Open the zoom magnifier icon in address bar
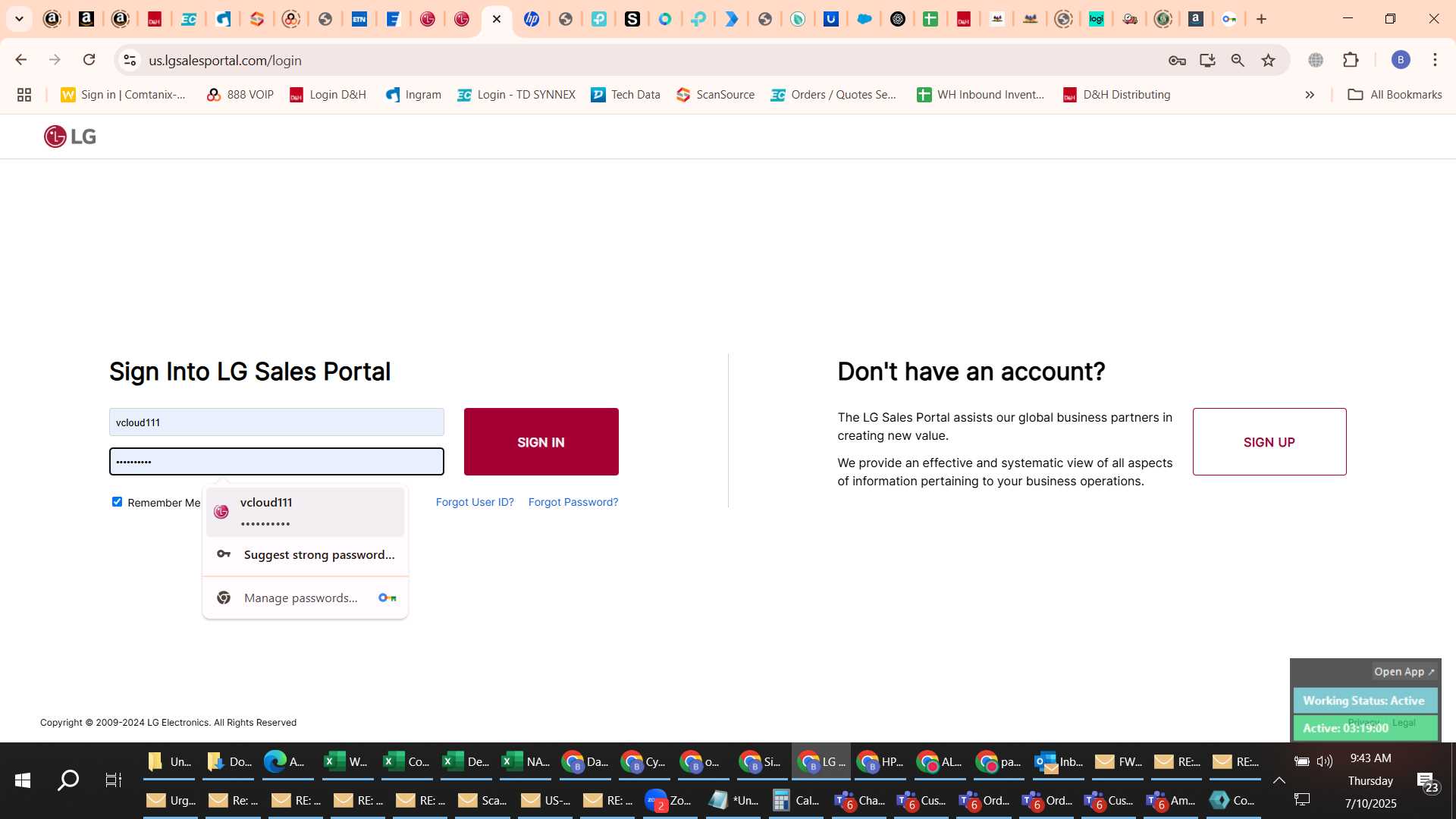The image size is (1456, 819). coord(1238,60)
